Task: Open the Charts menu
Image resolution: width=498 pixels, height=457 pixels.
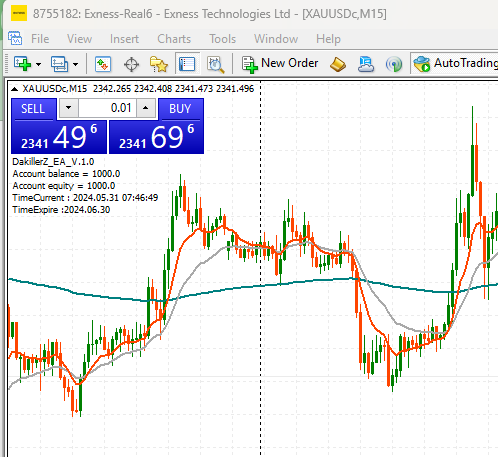Action: point(174,39)
